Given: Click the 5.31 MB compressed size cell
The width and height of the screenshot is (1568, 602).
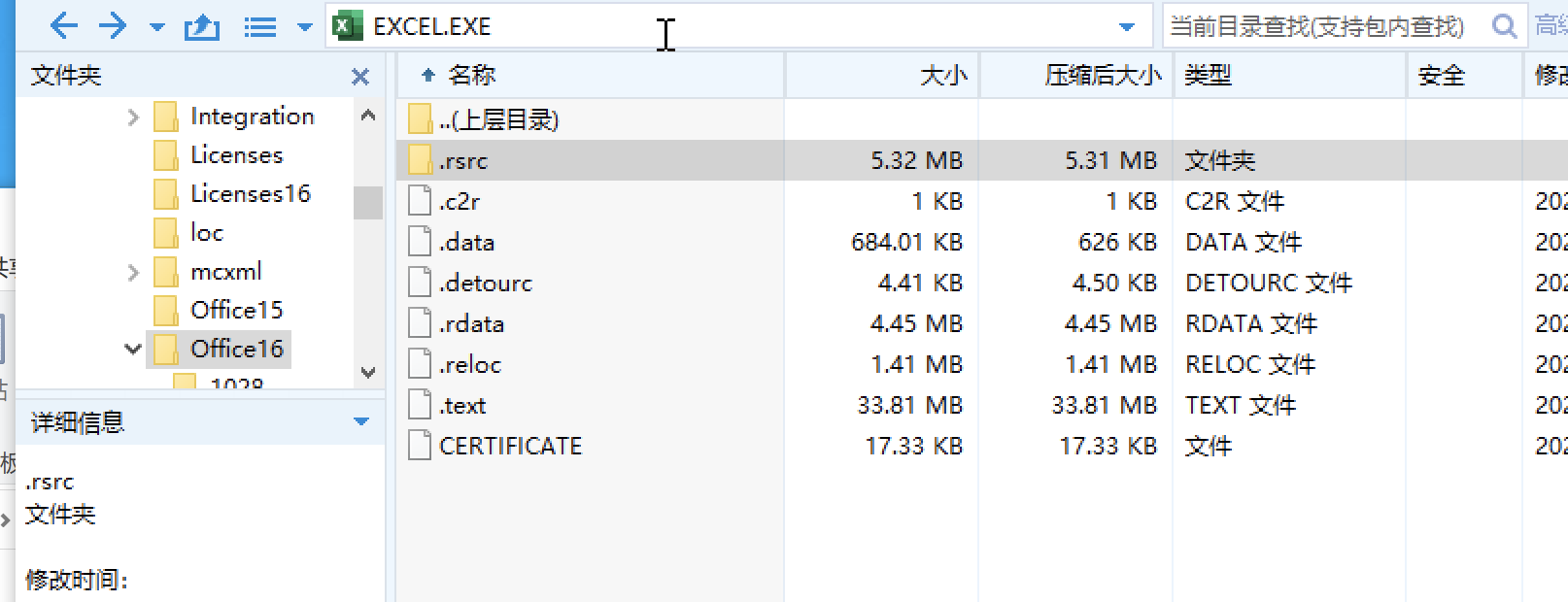Looking at the screenshot, I should [x=1110, y=161].
